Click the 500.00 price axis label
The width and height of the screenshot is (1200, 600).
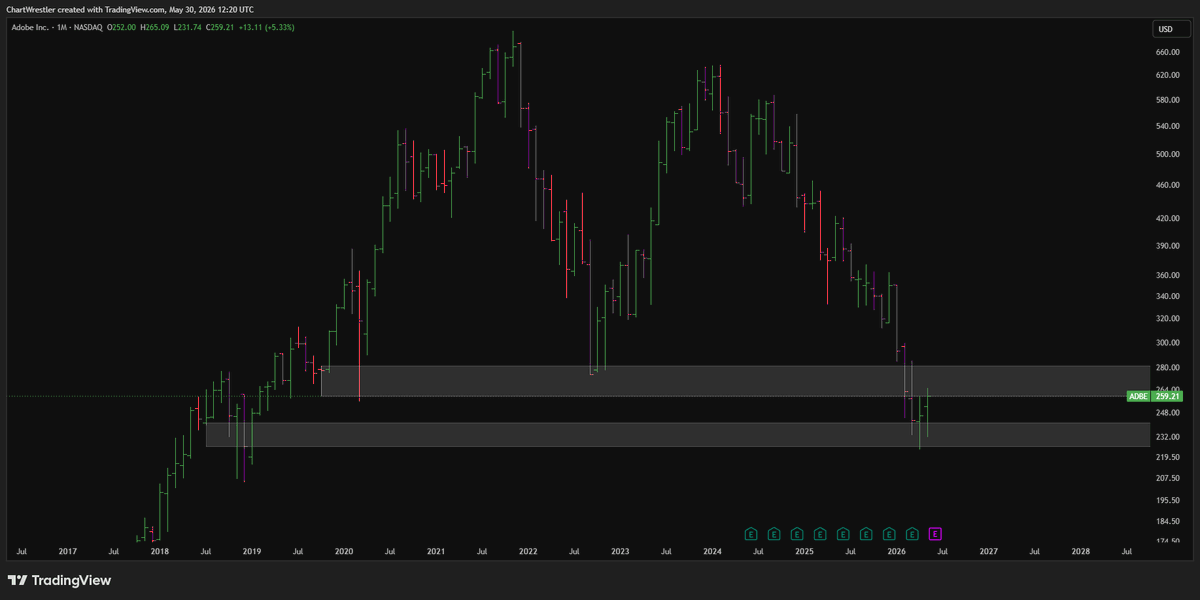coord(1169,154)
